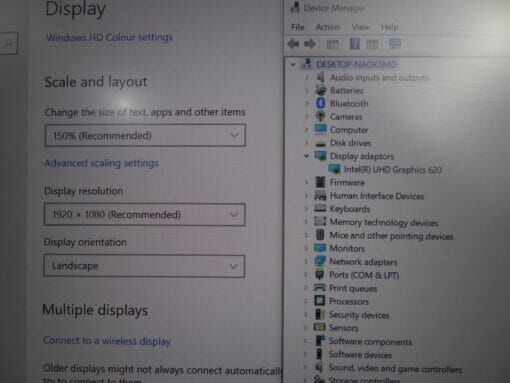Select Intel(R) UHD Graphics 620 device
The height and width of the screenshot is (383, 510).
[393, 170]
